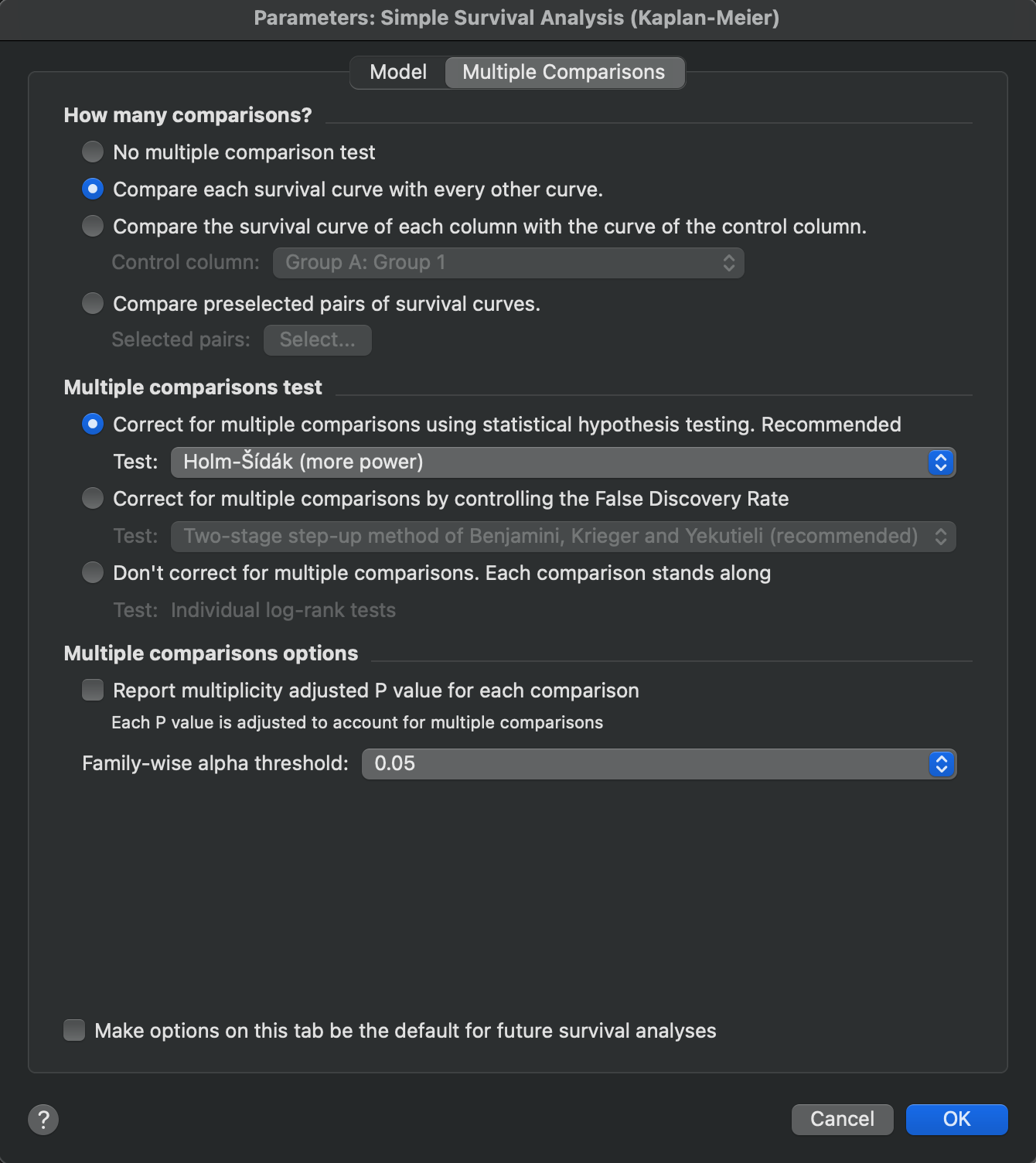The width and height of the screenshot is (1036, 1163).
Task: Choose don't correct for multiple comparisons
Action: click(93, 572)
